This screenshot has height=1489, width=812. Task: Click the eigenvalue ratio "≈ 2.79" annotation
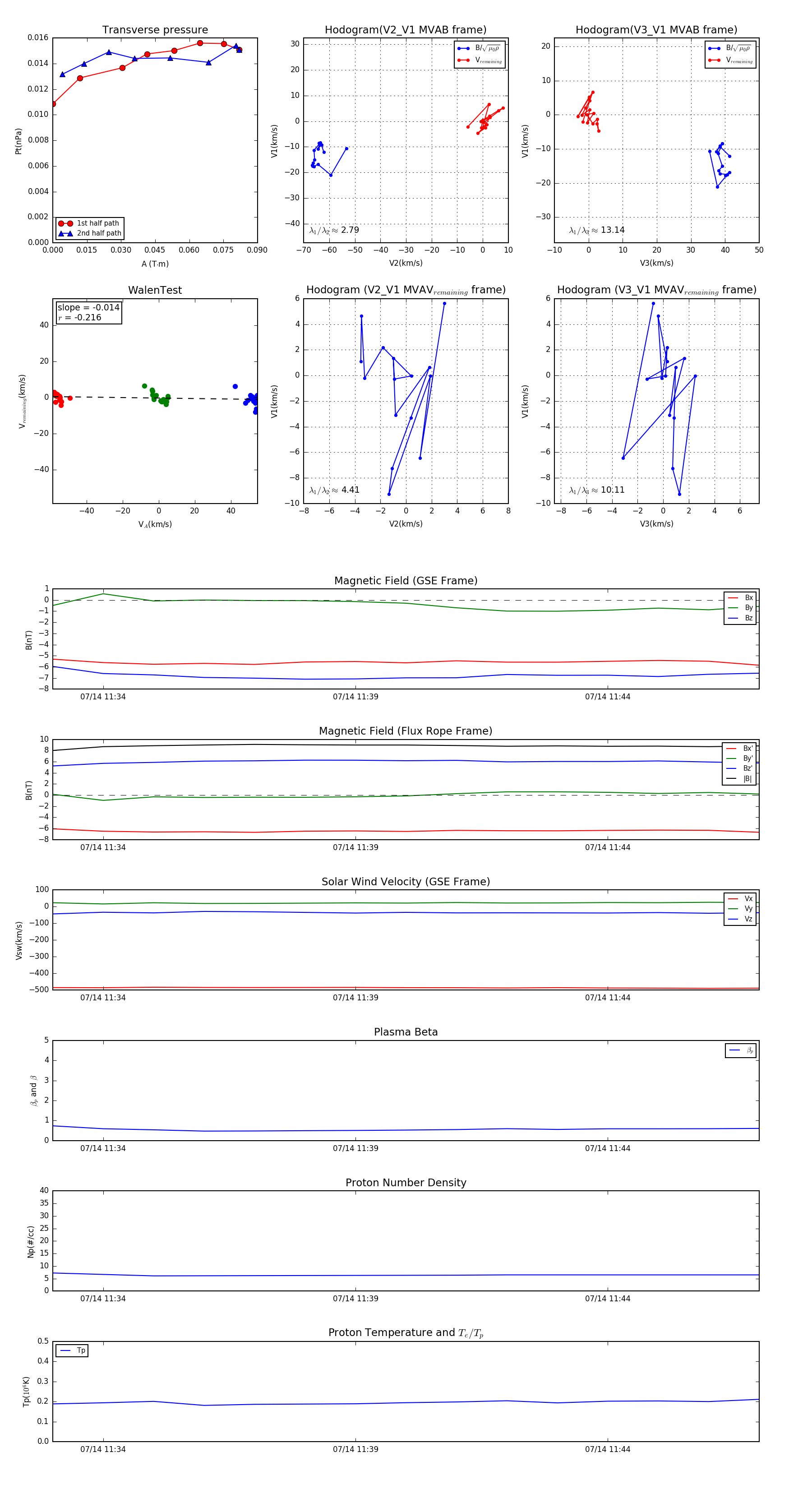pyautogui.click(x=334, y=230)
